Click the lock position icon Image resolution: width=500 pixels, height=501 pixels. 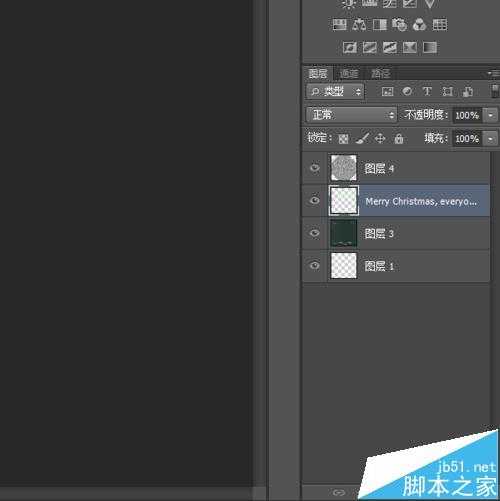[380, 138]
